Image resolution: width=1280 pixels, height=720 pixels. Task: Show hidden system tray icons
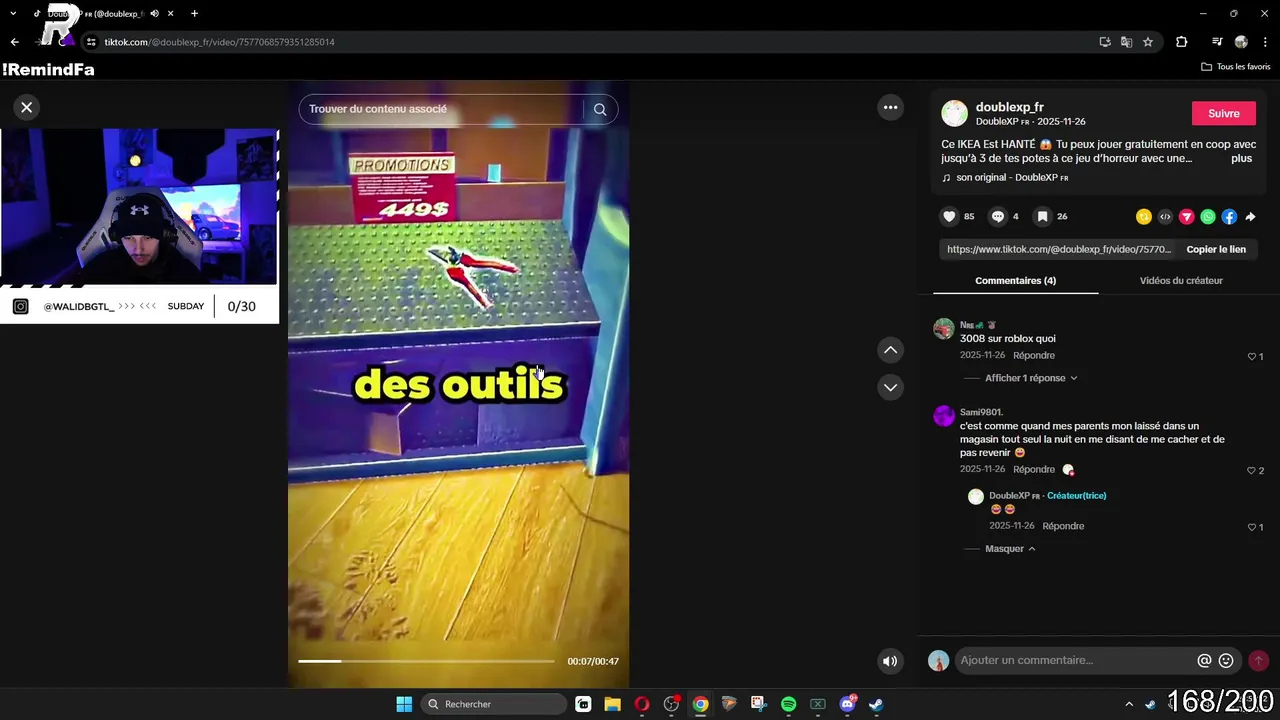(x=1129, y=704)
